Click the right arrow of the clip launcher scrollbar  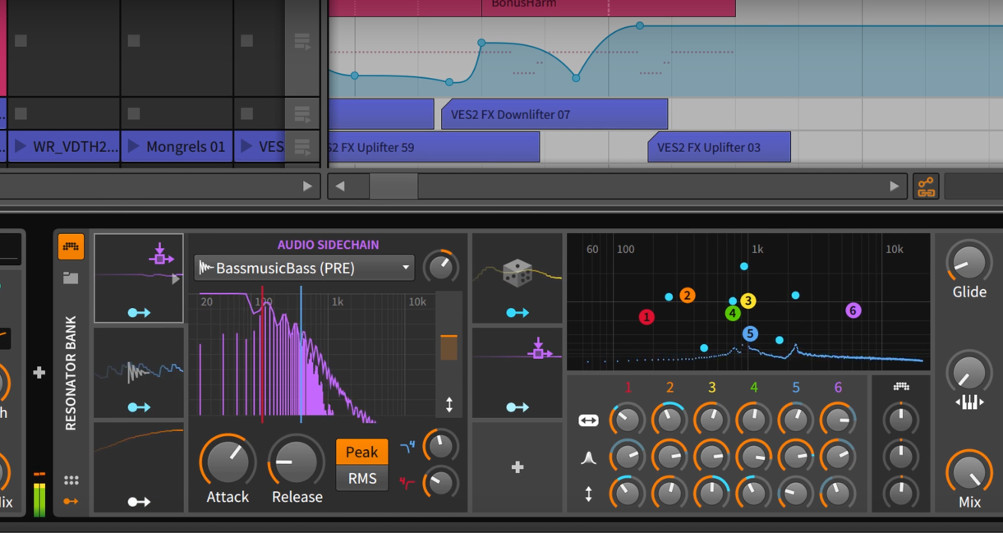coord(307,186)
